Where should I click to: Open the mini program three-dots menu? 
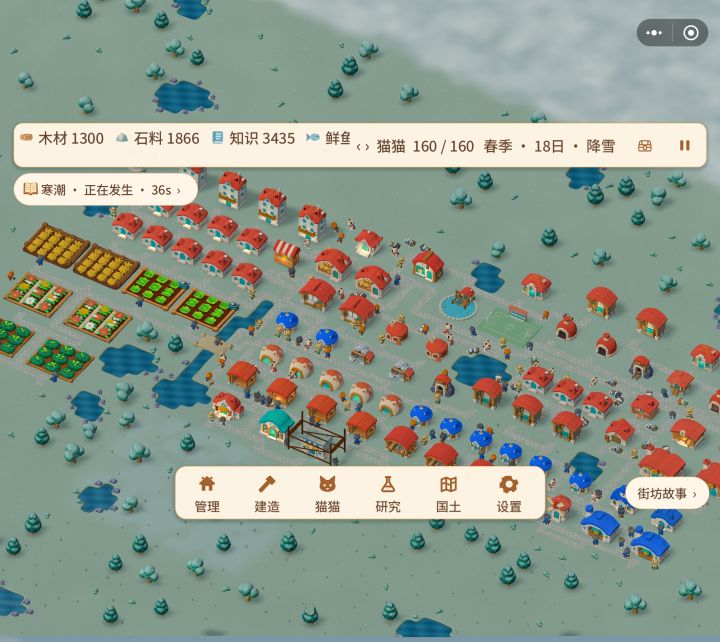(x=654, y=33)
